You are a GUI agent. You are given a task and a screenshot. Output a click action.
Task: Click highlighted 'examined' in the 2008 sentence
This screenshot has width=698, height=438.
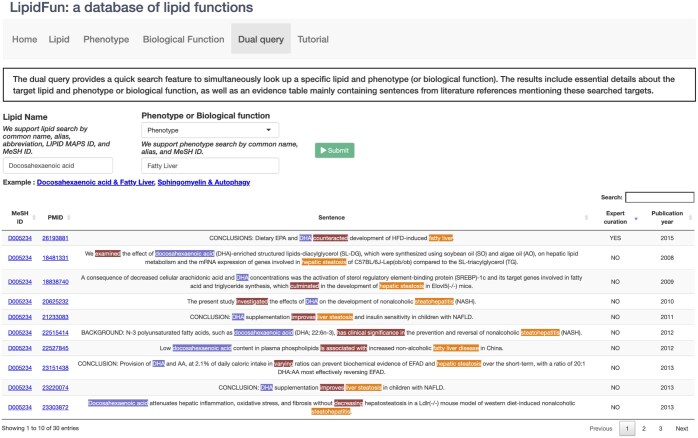point(108,254)
